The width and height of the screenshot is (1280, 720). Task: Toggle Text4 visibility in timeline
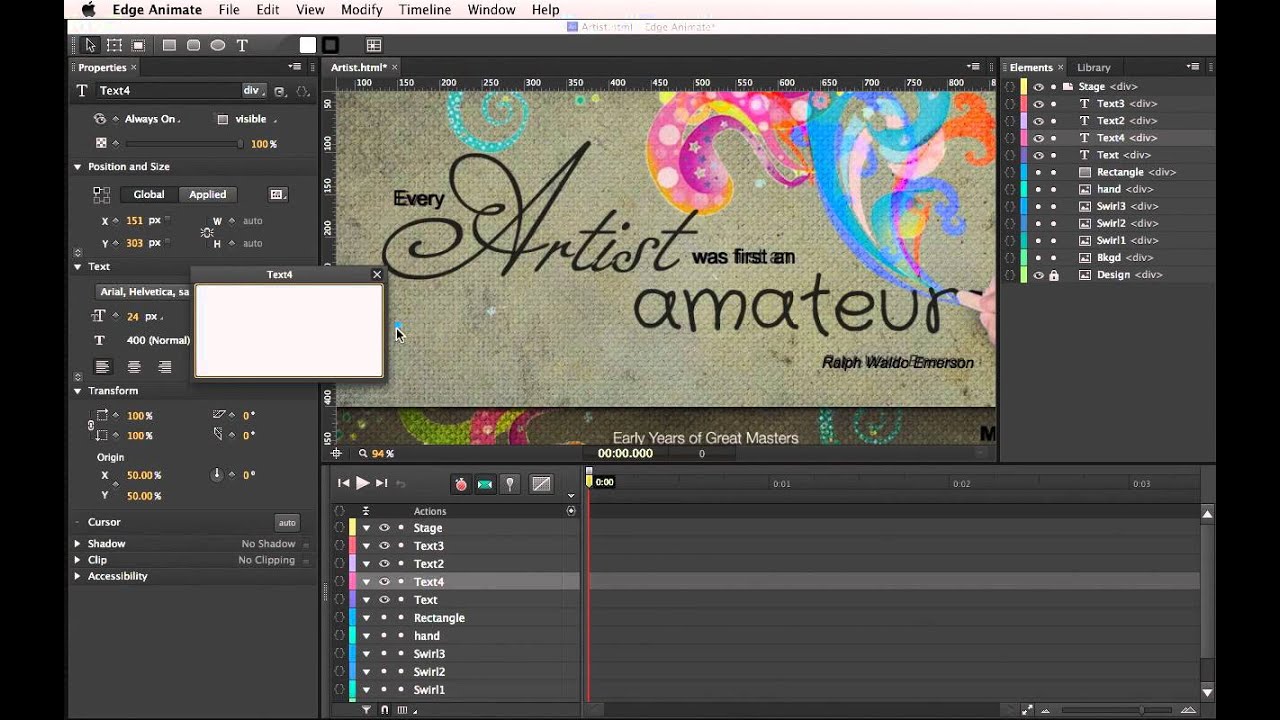coord(384,581)
